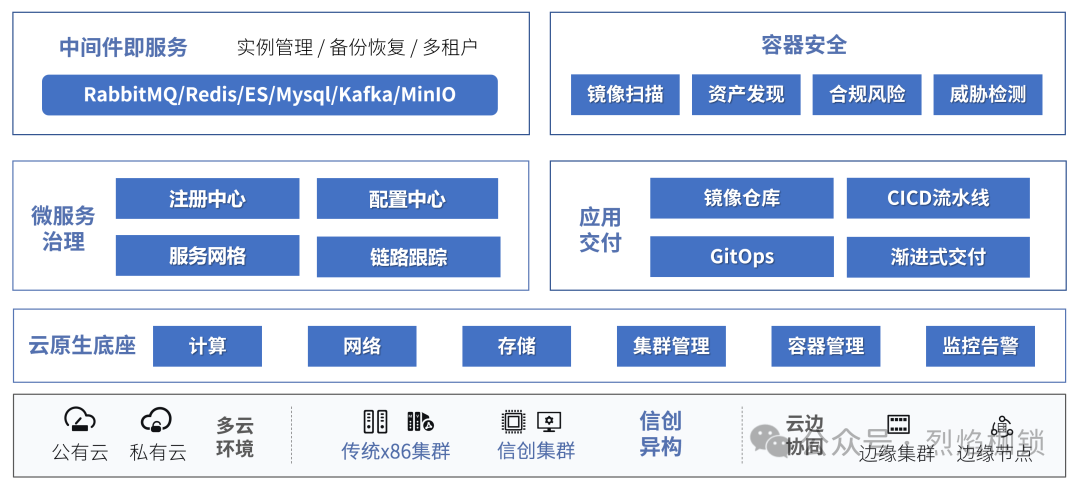The height and width of the screenshot is (486, 1080).
Task: Choose the 计算 box in 云原生底座
Action: pos(207,346)
